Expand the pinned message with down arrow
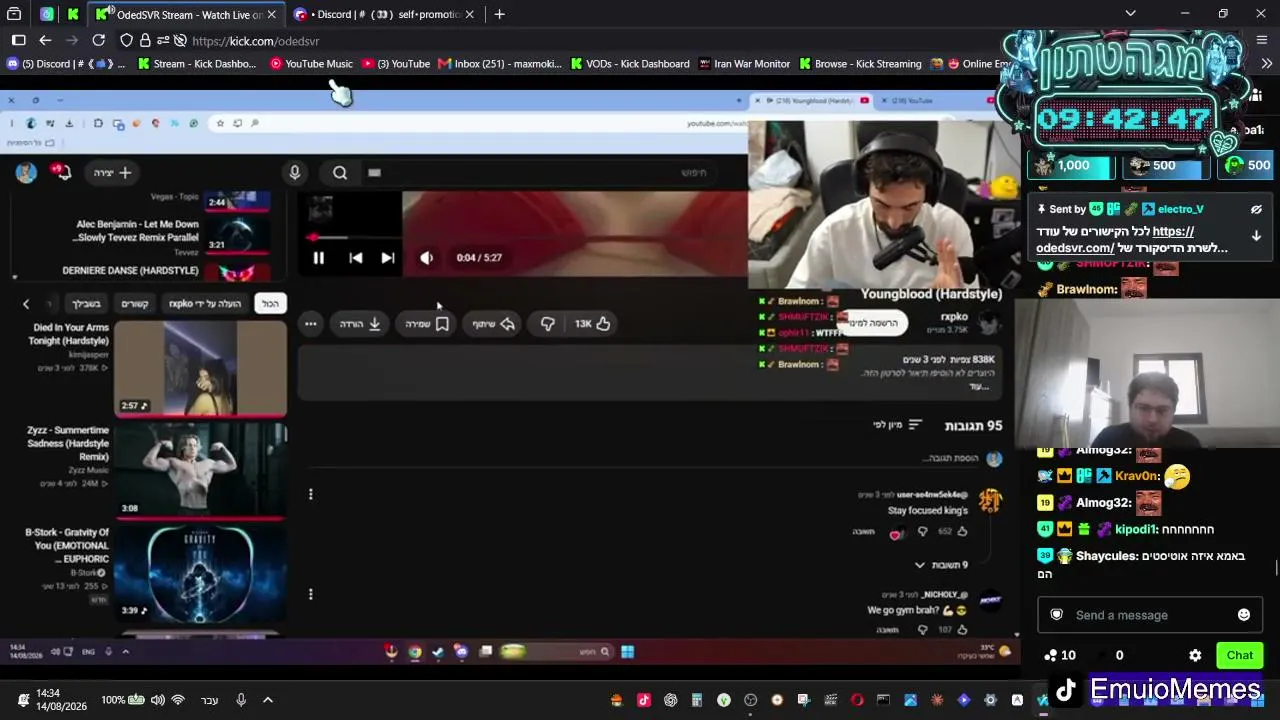1280x720 pixels. coord(1256,237)
